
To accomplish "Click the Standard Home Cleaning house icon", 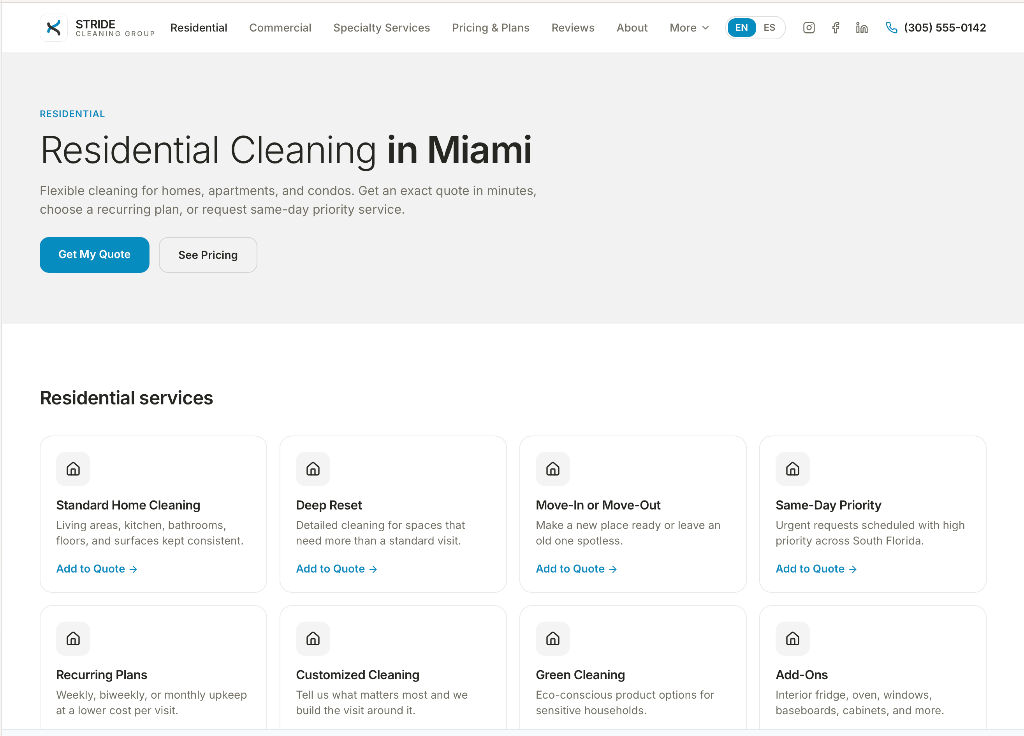I will (73, 469).
